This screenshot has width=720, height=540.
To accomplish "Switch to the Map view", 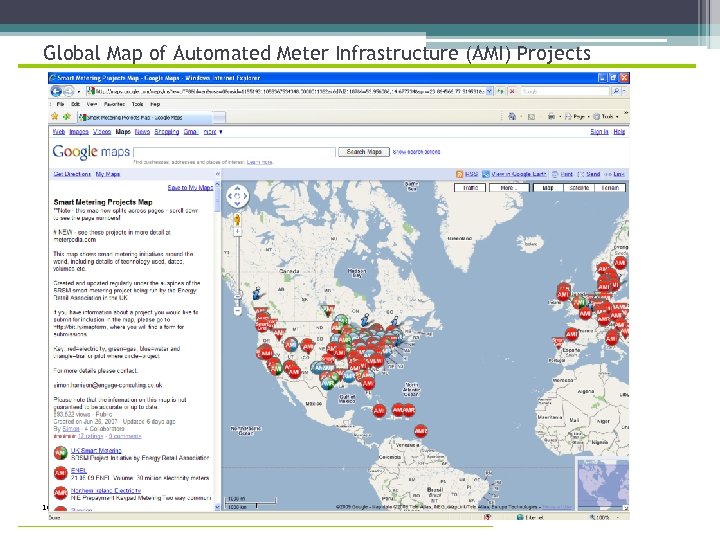I will pos(548,188).
